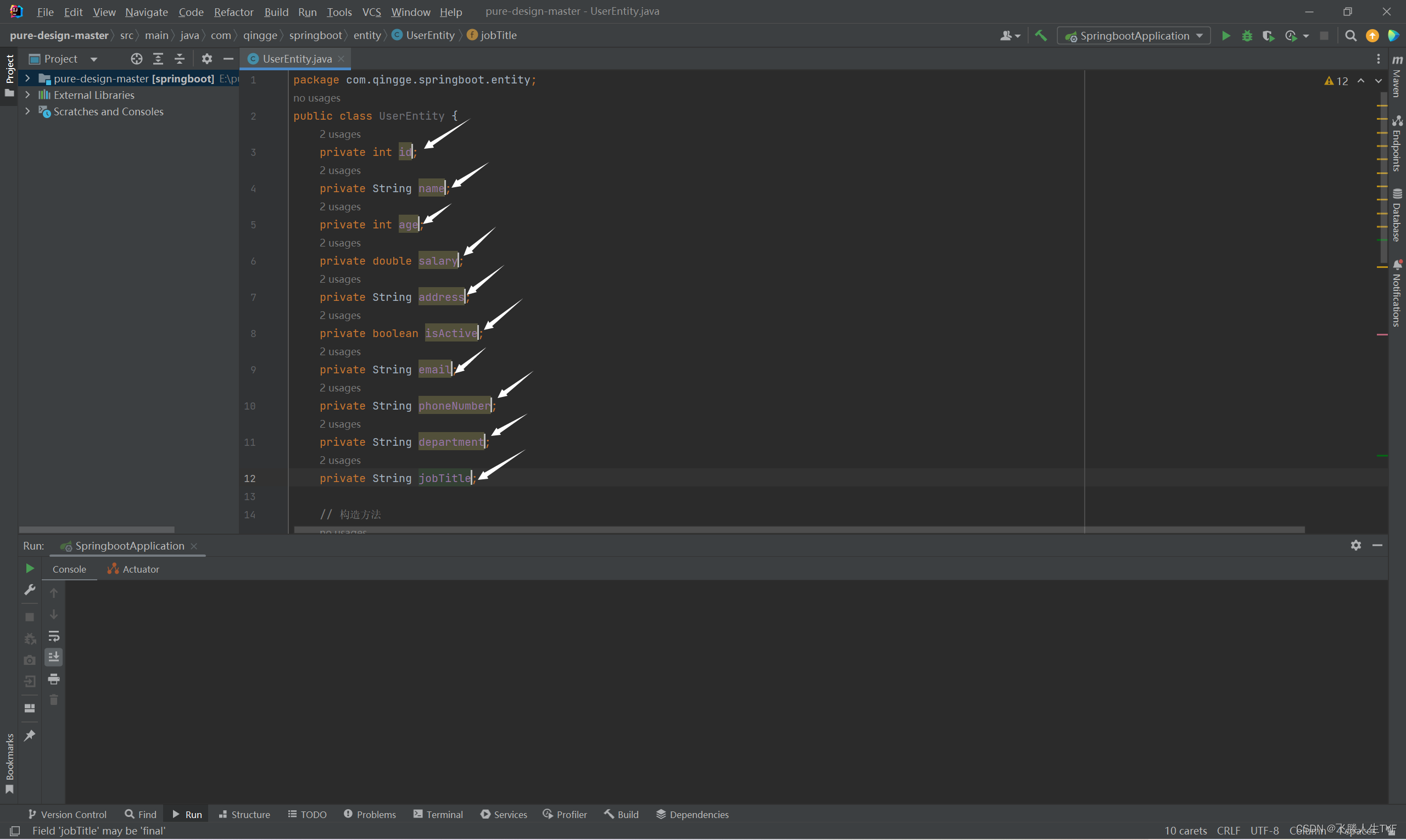This screenshot has width=1406, height=840.
Task: Open the Search Everywhere icon
Action: click(x=1349, y=35)
